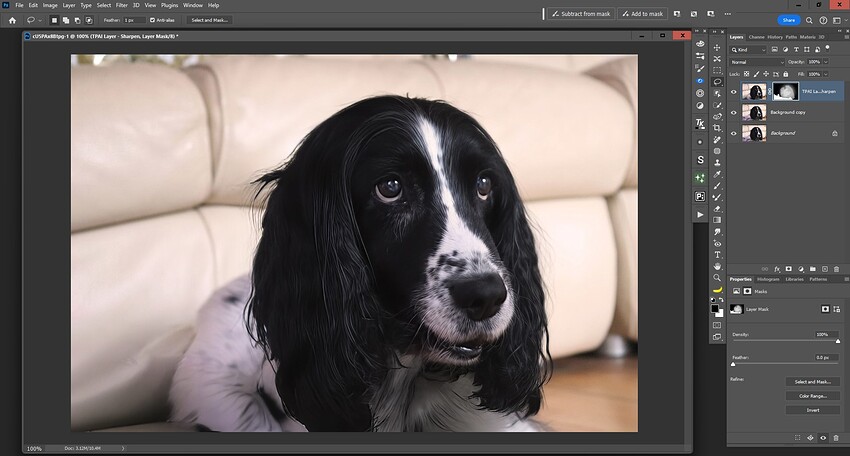Viewport: 850px width, 456px height.
Task: Click the Home icon in options bar
Action: (12, 19)
